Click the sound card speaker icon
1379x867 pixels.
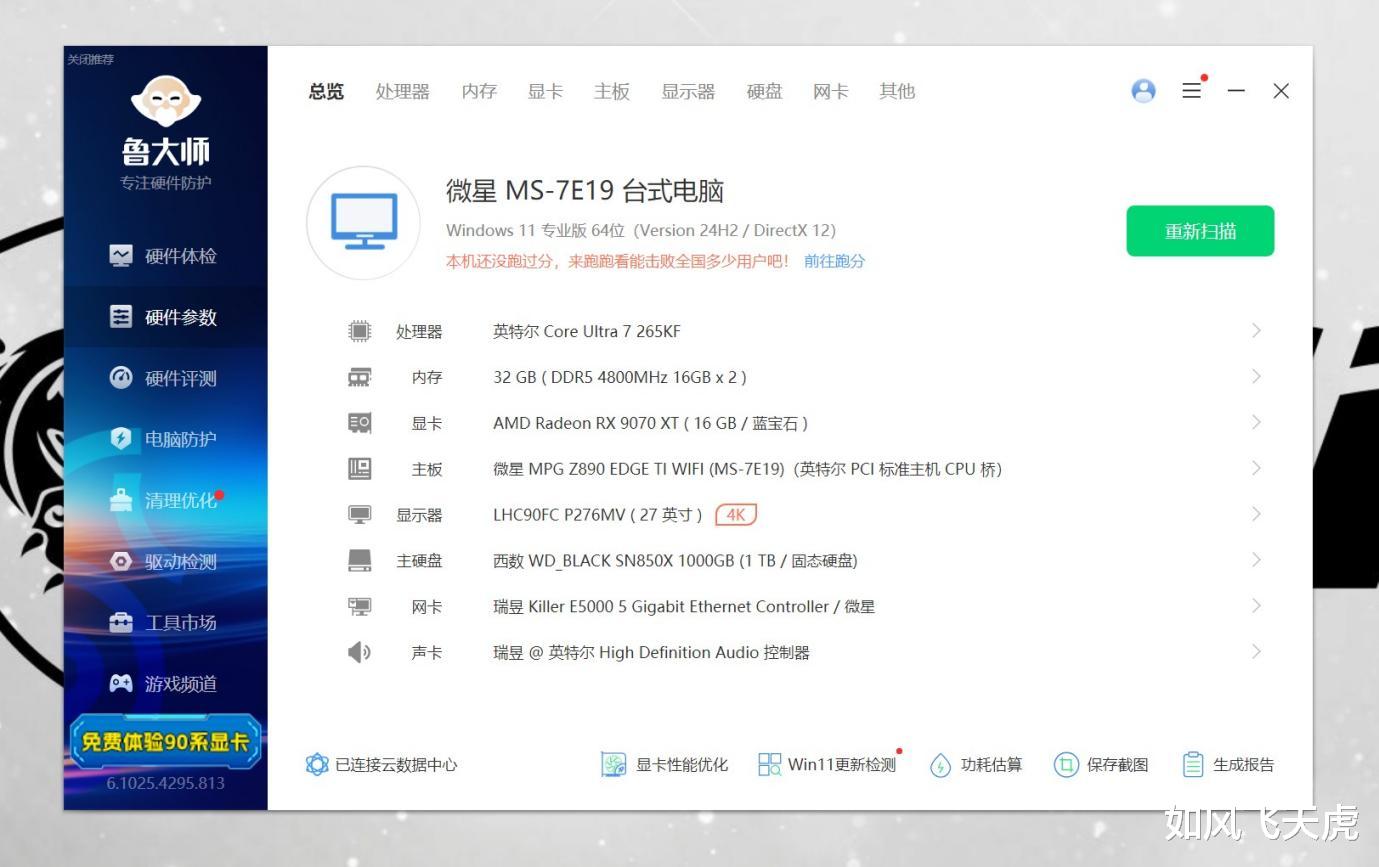click(359, 653)
